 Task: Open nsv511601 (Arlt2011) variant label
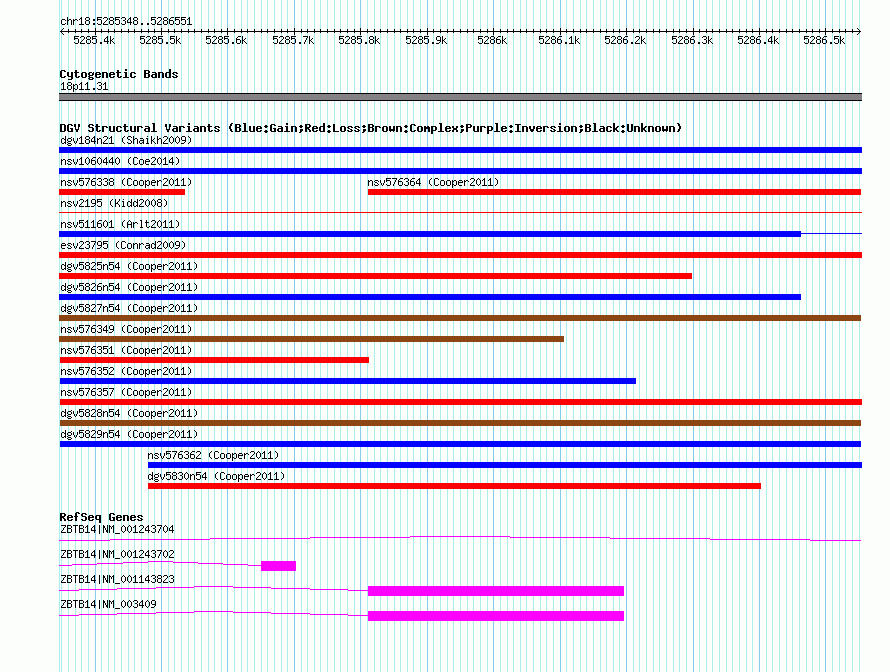[x=120, y=224]
